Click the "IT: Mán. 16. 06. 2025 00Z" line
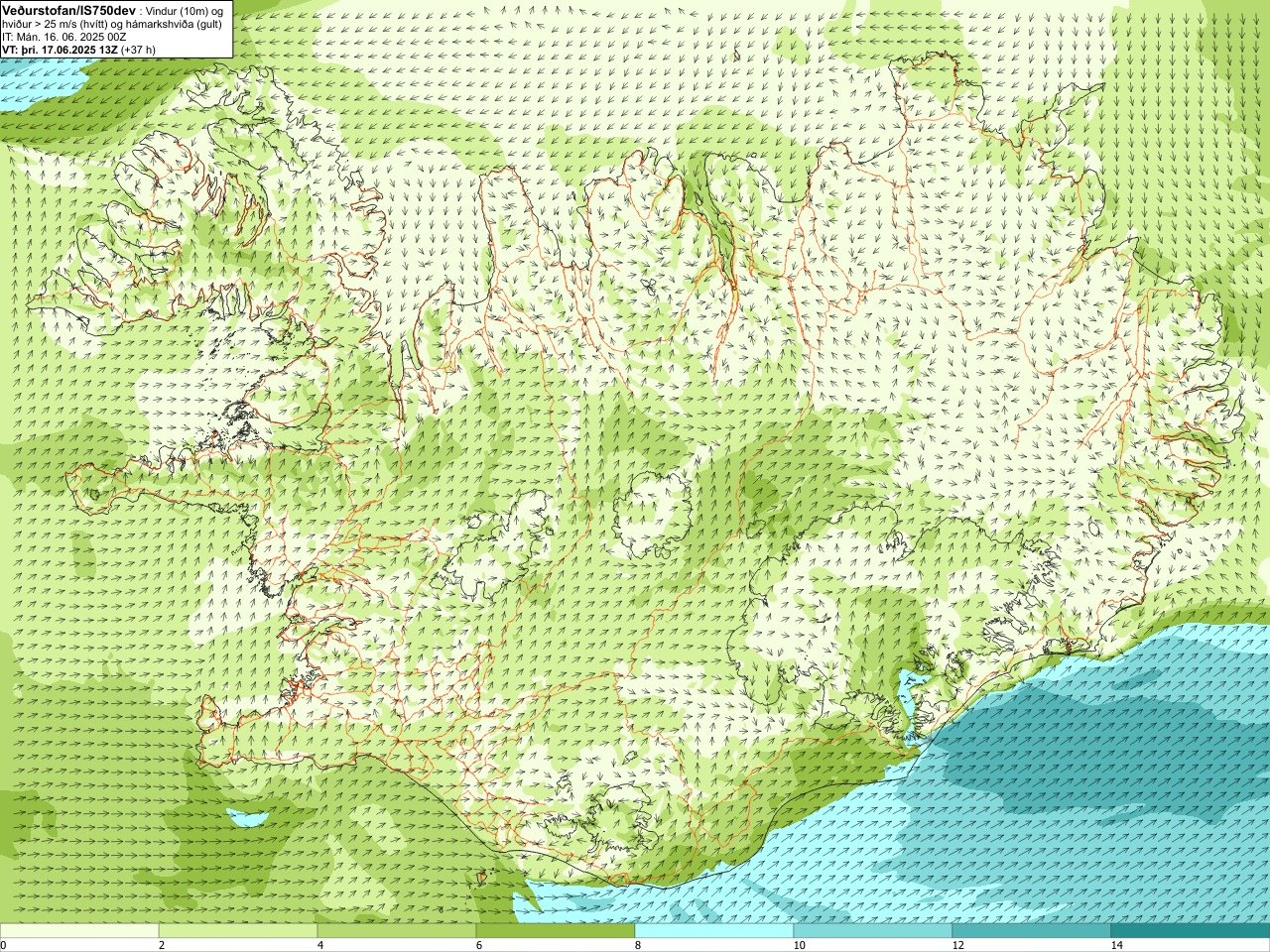Viewport: 1270px width, 952px height. (64, 36)
